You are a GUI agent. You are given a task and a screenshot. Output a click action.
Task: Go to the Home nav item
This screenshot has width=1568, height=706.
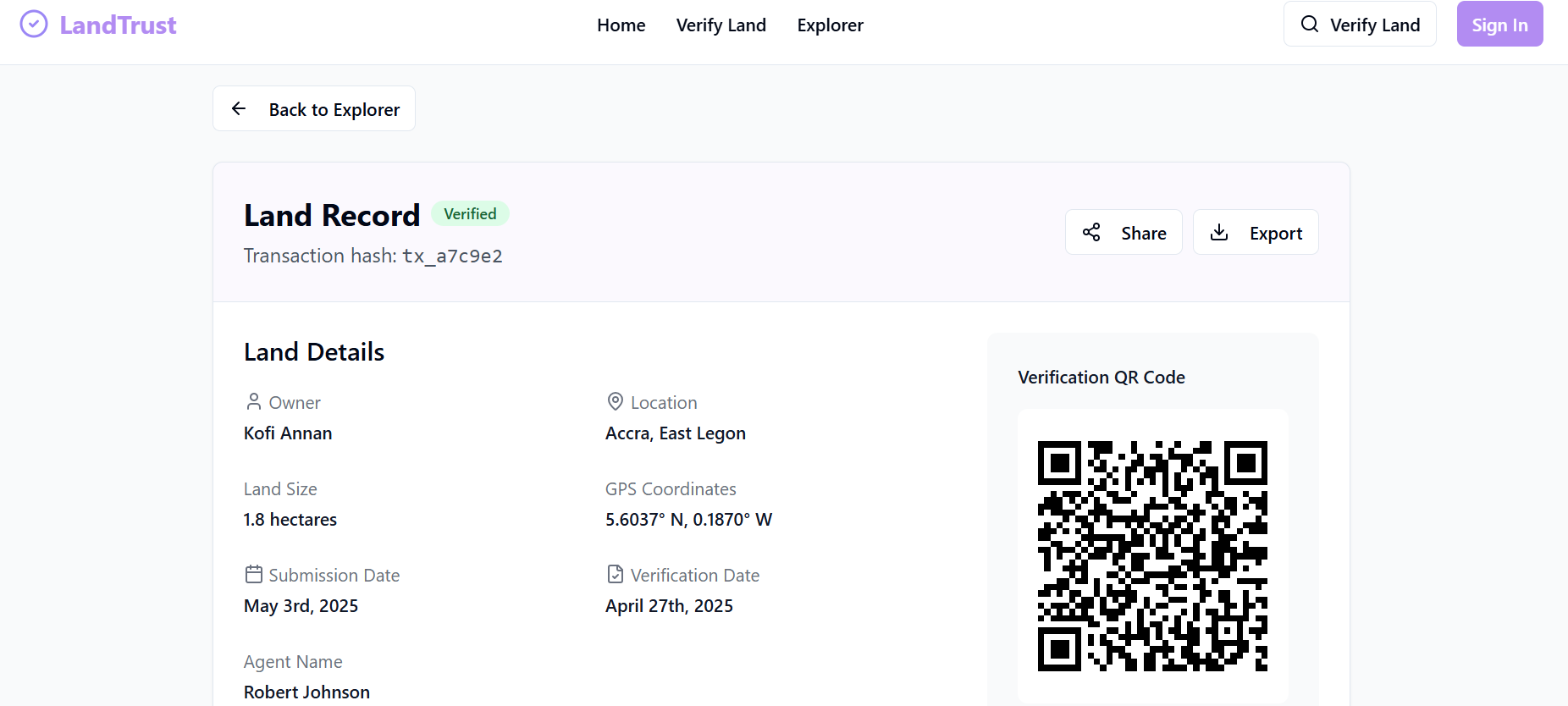(621, 25)
